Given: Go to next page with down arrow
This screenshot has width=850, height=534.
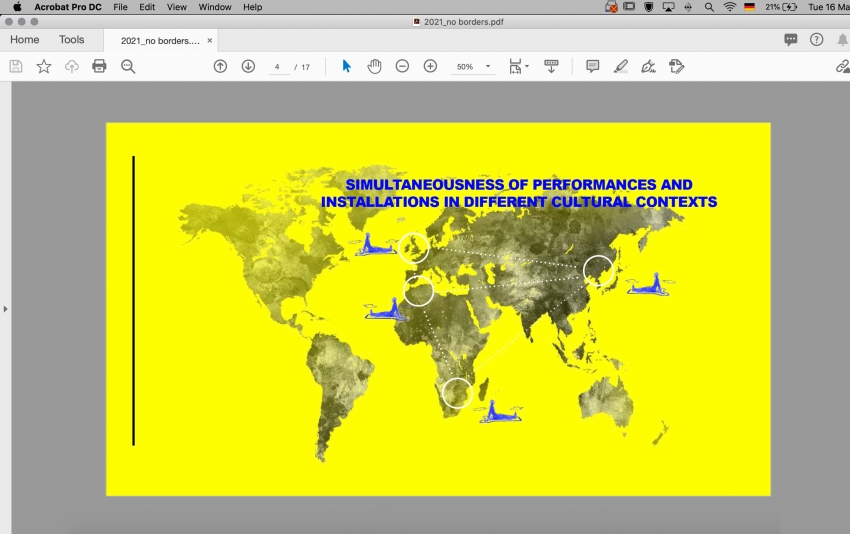Looking at the screenshot, I should (x=248, y=66).
